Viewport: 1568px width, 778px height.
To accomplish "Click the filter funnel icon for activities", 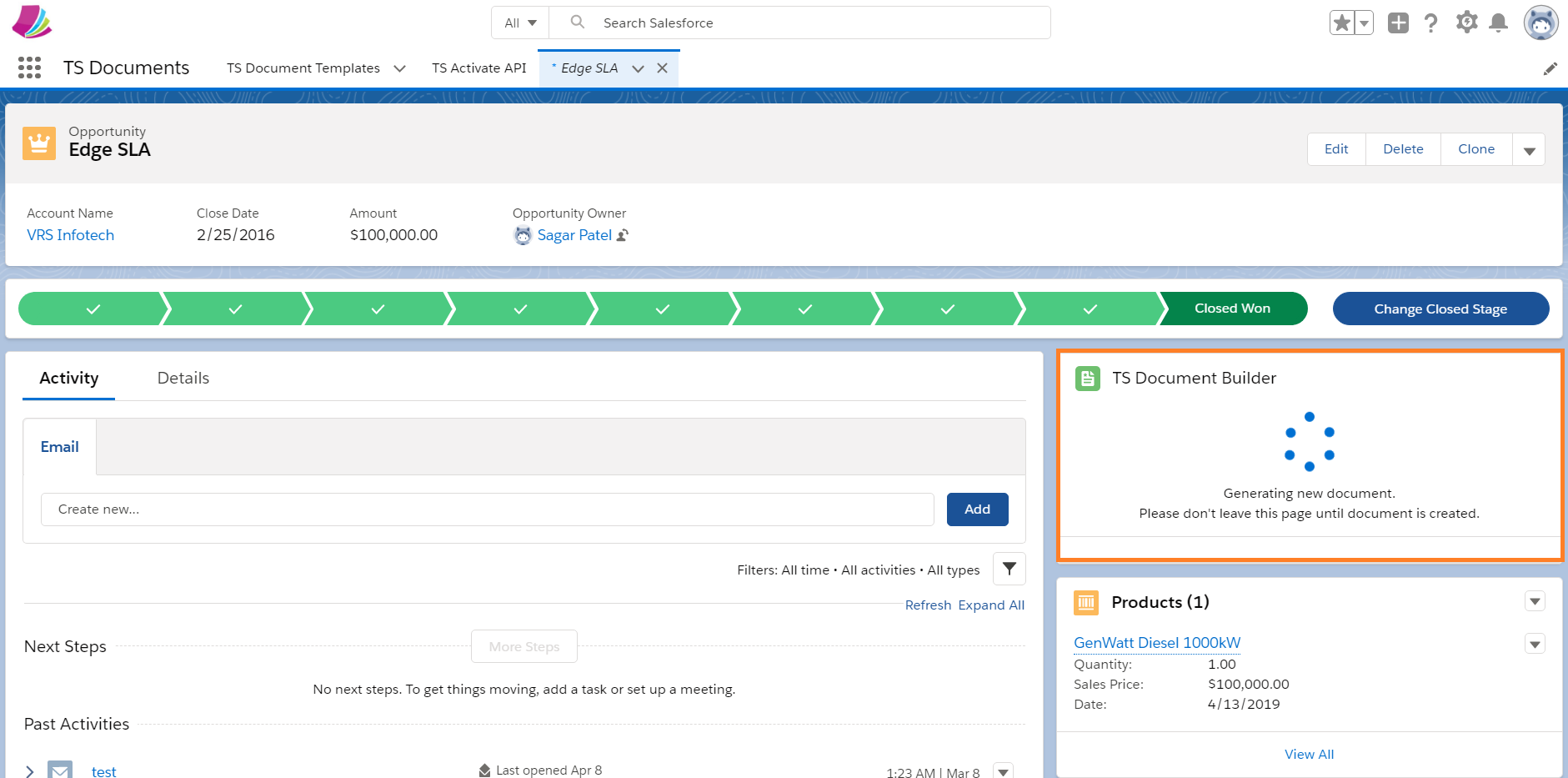I will pos(1009,569).
